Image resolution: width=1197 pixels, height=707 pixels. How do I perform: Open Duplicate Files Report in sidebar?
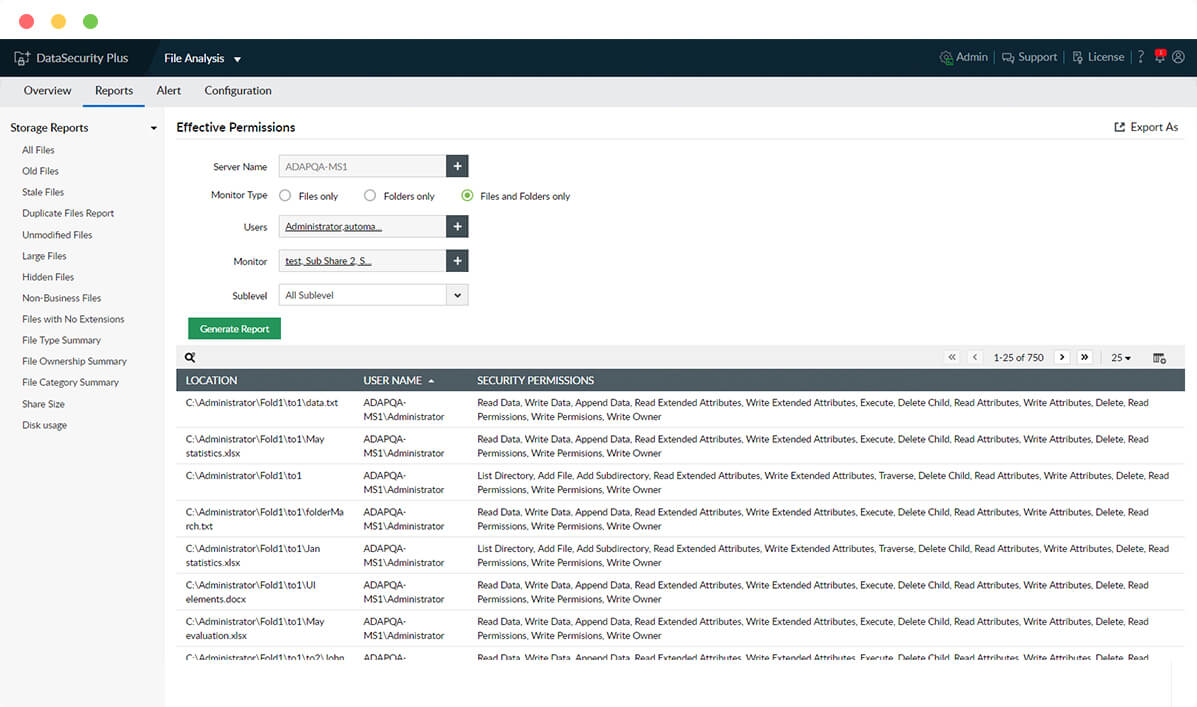(x=68, y=213)
